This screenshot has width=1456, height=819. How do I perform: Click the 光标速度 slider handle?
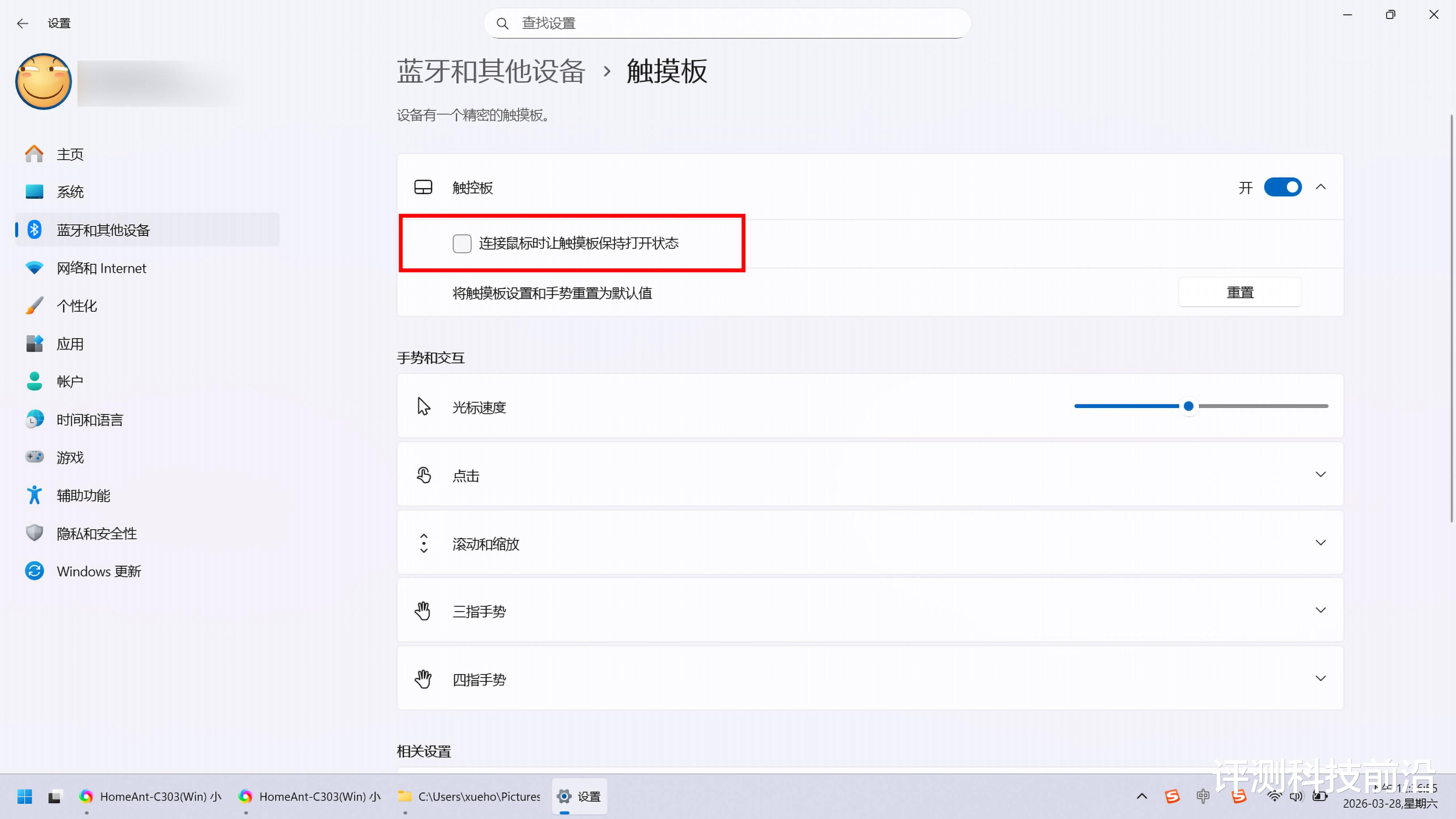[x=1189, y=406]
